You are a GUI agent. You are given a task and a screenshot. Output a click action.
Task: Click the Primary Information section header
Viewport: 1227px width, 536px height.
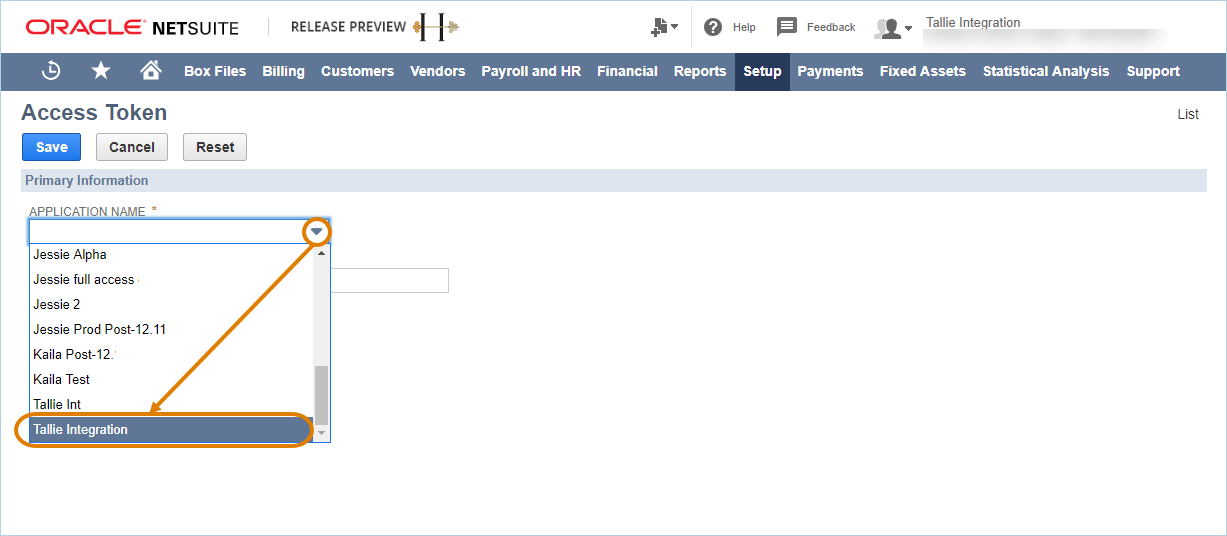[614, 180]
